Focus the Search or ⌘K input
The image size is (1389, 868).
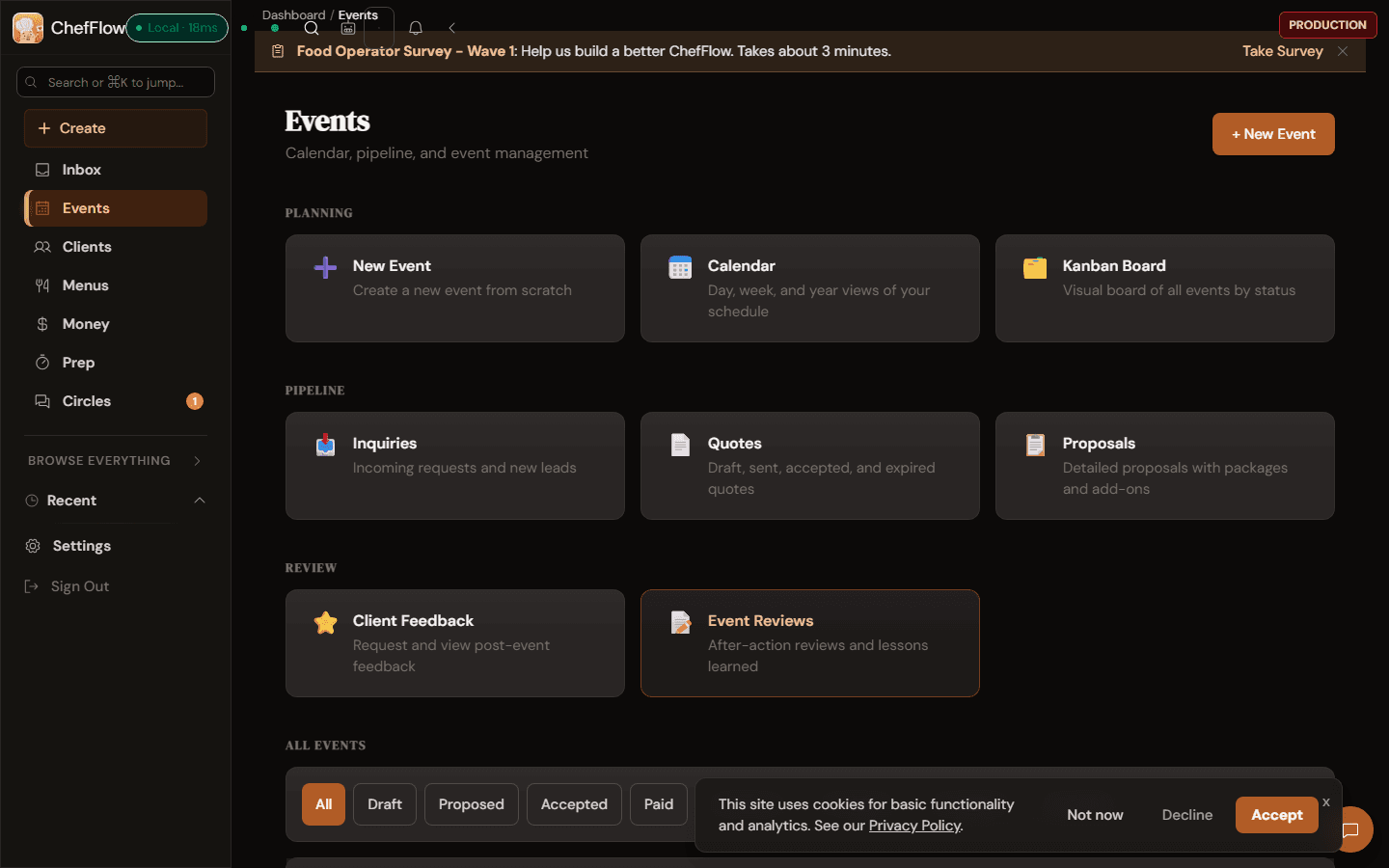116,82
